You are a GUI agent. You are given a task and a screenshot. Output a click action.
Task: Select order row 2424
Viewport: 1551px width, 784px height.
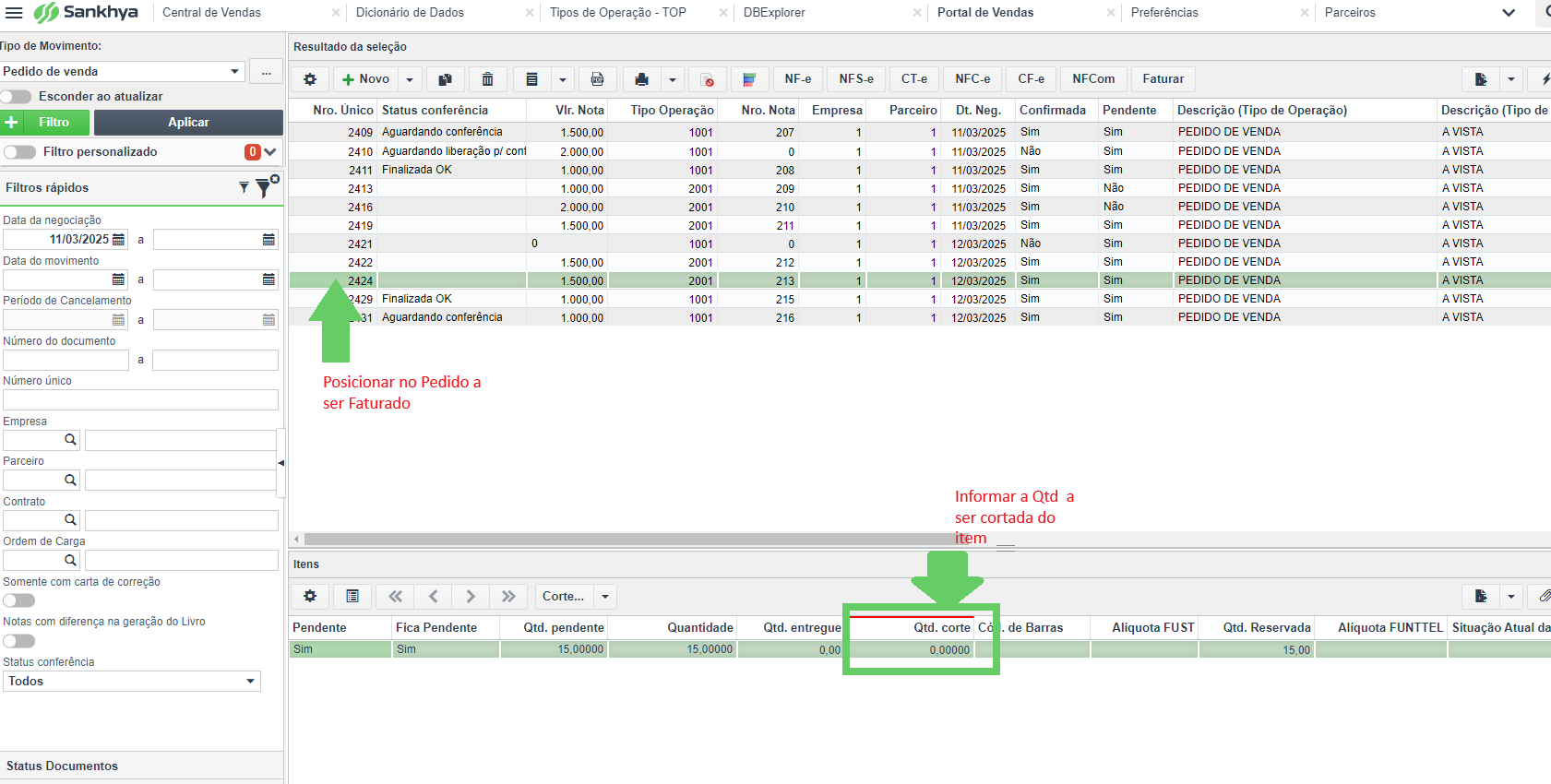(920, 280)
